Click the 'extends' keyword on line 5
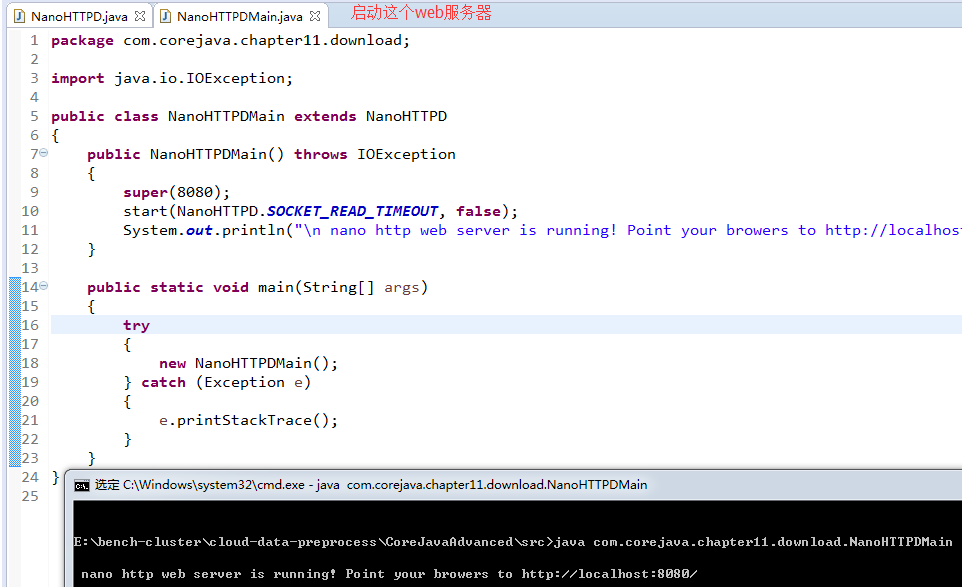Image resolution: width=962 pixels, height=587 pixels. click(x=325, y=117)
